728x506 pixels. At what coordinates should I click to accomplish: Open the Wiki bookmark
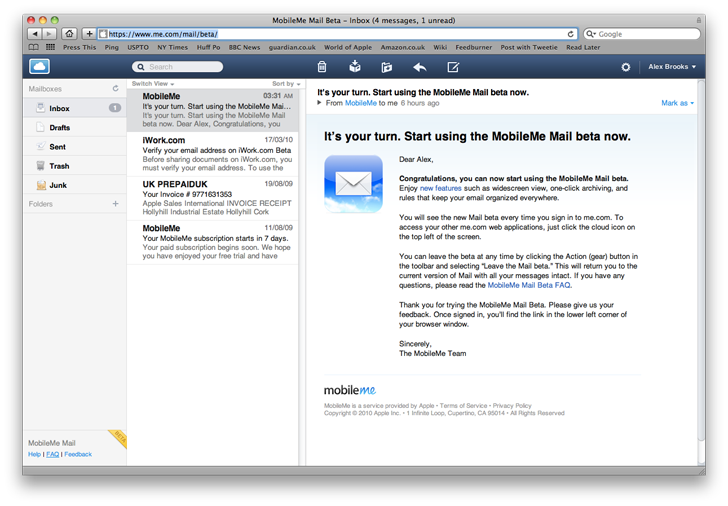click(x=440, y=47)
